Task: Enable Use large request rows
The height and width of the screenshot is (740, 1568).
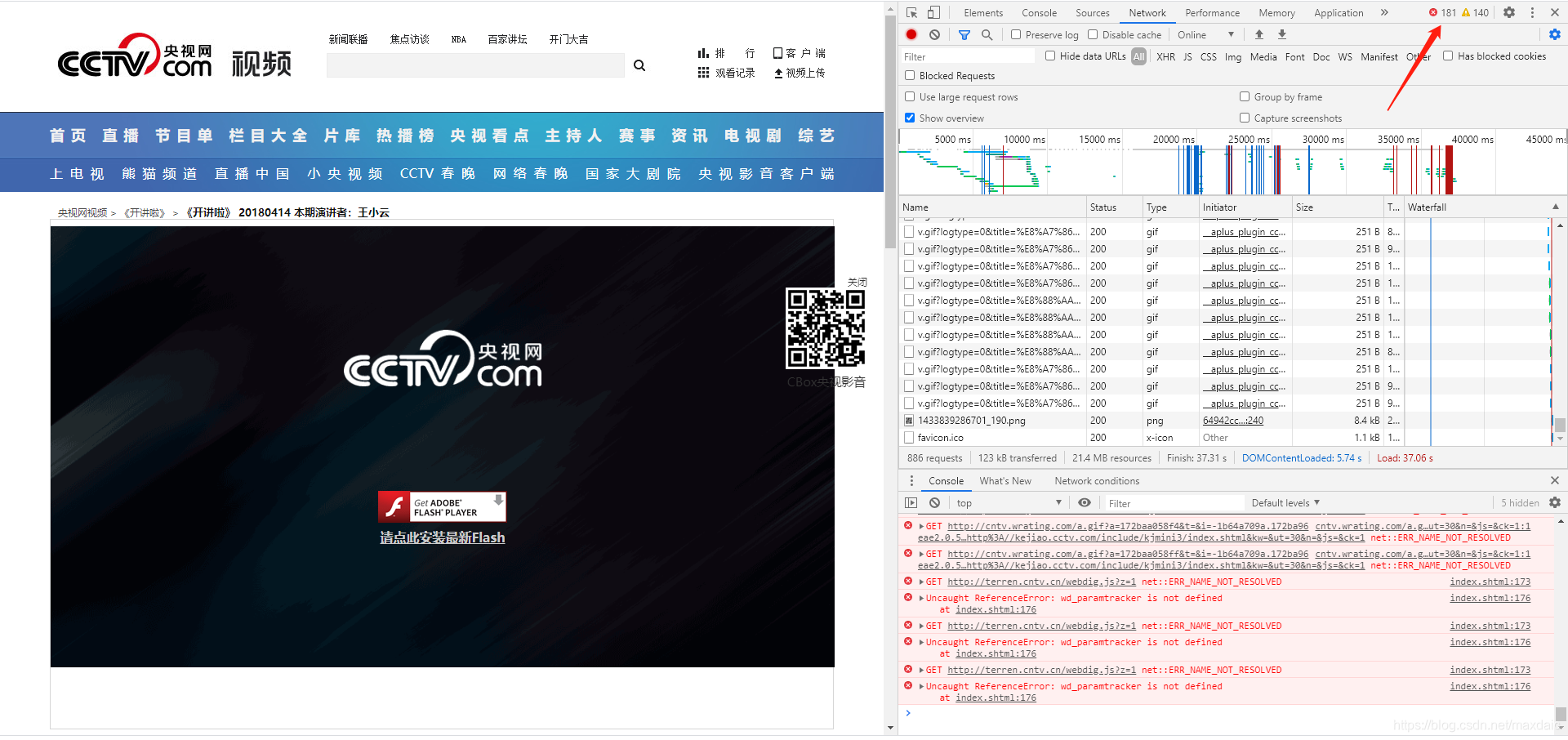Action: click(910, 96)
